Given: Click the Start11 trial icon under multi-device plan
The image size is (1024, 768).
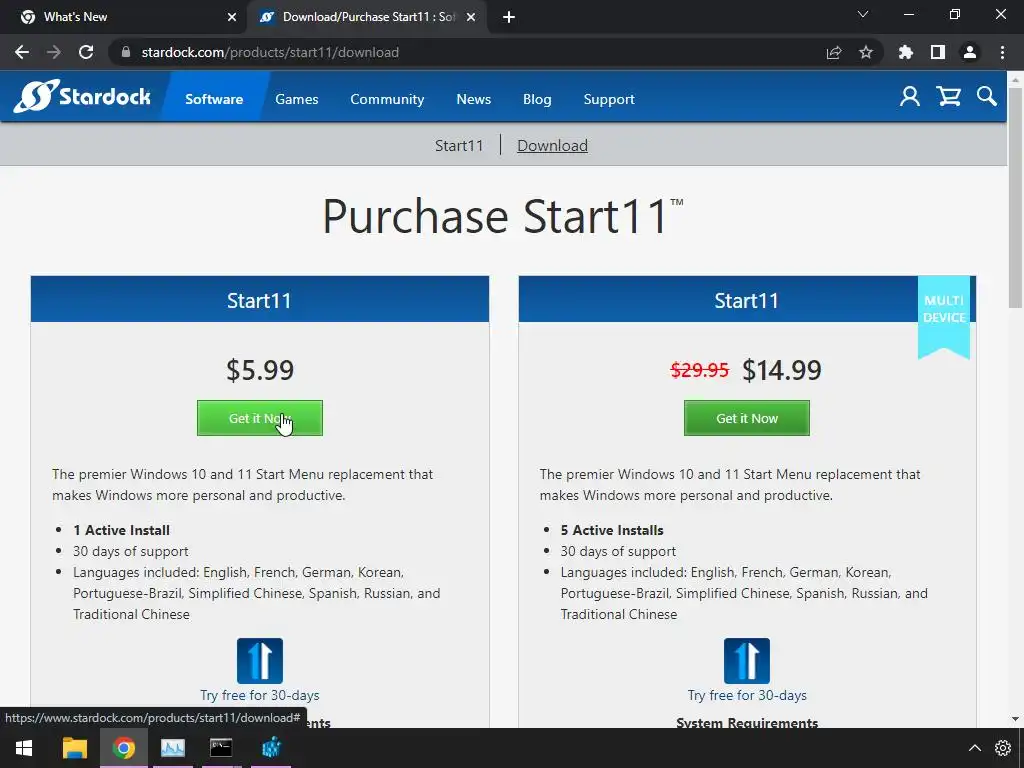Looking at the screenshot, I should click(747, 661).
